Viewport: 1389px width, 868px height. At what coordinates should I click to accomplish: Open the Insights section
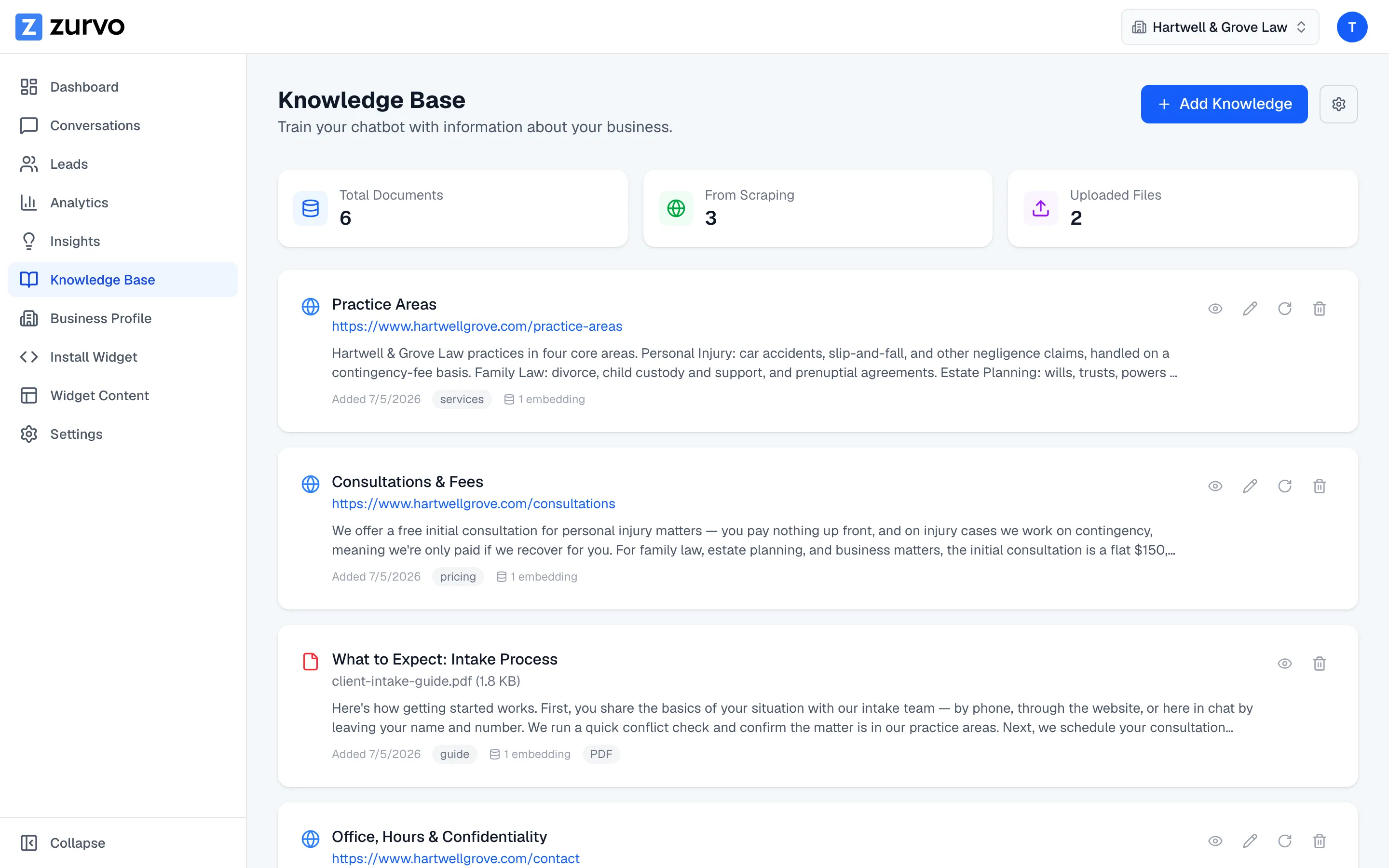123,241
